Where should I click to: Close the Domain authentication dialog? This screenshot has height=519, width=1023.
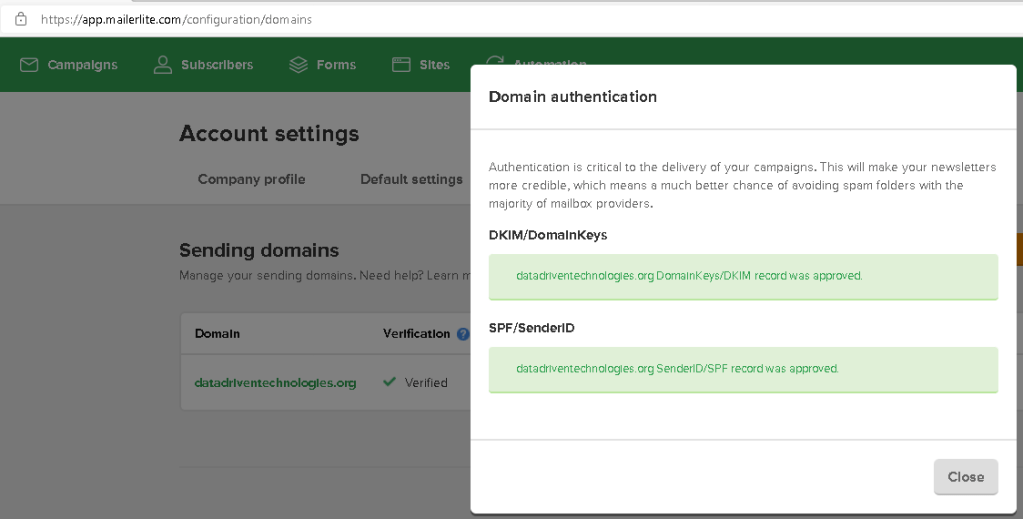coord(965,477)
